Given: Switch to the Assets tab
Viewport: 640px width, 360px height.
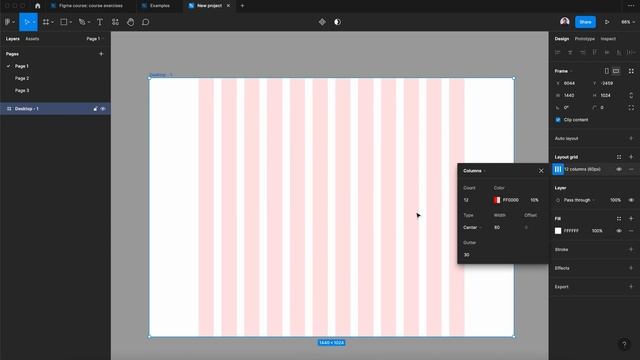Looking at the screenshot, I should click(x=32, y=39).
